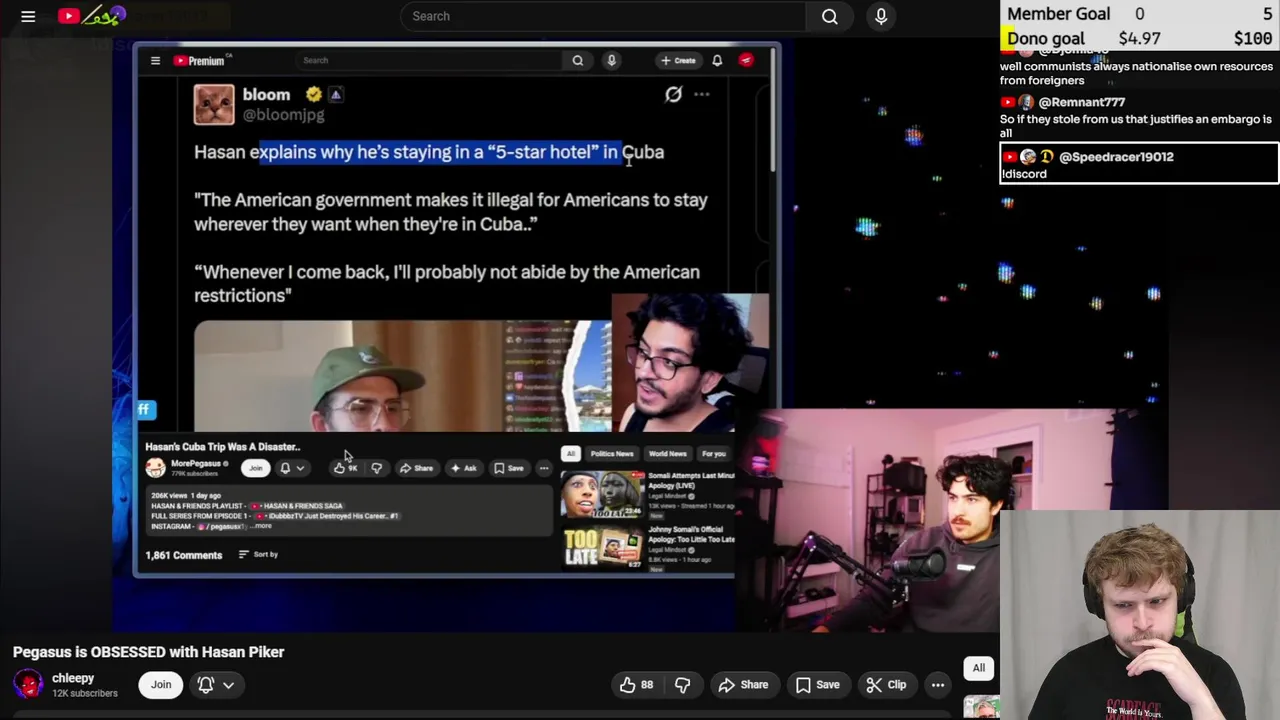
Task: Click the inner window's microphone icon
Action: pyautogui.click(x=611, y=61)
